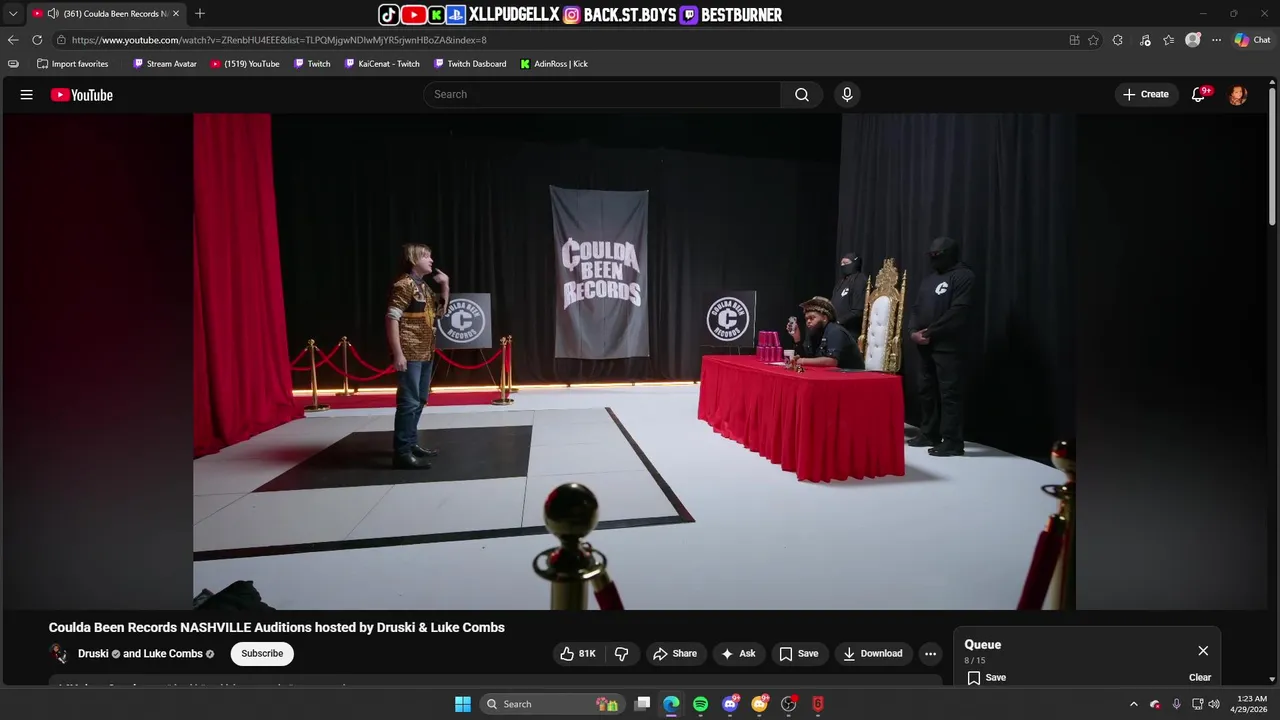Click the leftmost icon on the favorites bar
This screenshot has width=1280, height=720.
pyautogui.click(x=13, y=64)
